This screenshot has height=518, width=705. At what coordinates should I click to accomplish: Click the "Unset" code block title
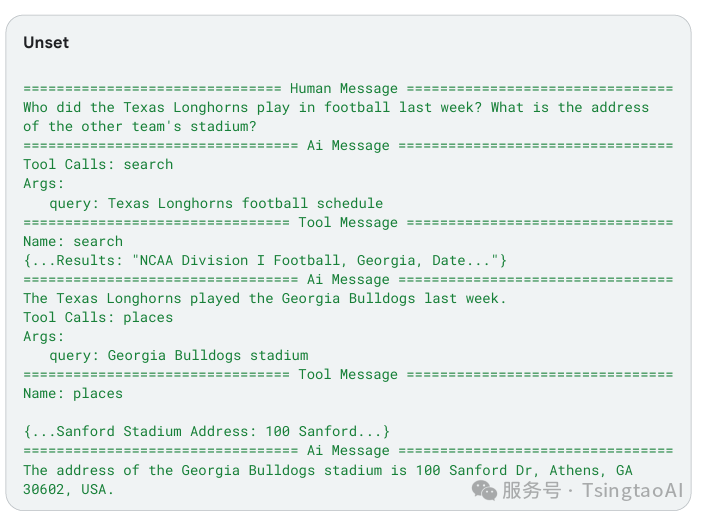pos(46,42)
